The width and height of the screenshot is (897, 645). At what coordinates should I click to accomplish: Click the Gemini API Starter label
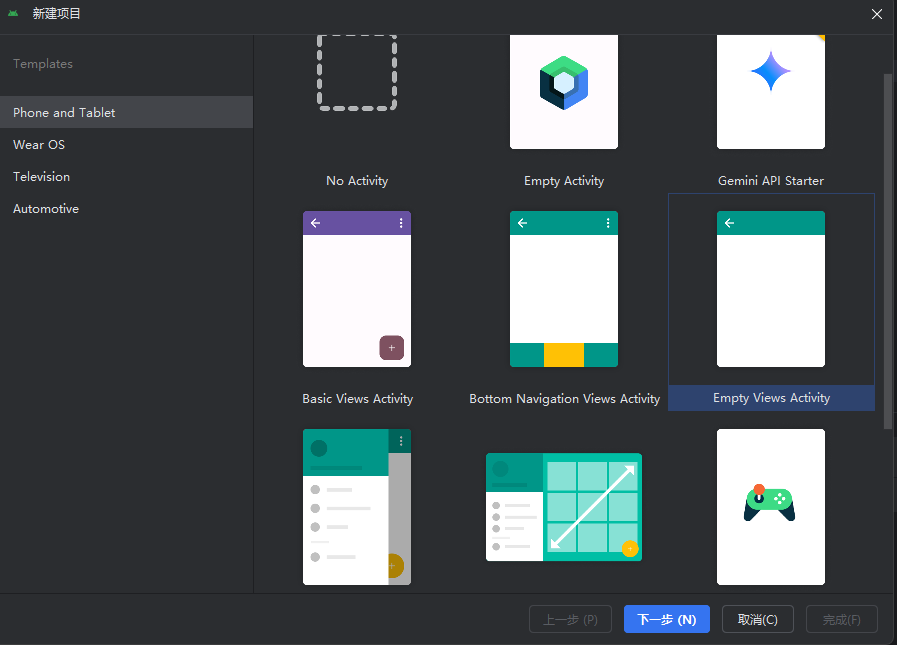[x=771, y=181]
